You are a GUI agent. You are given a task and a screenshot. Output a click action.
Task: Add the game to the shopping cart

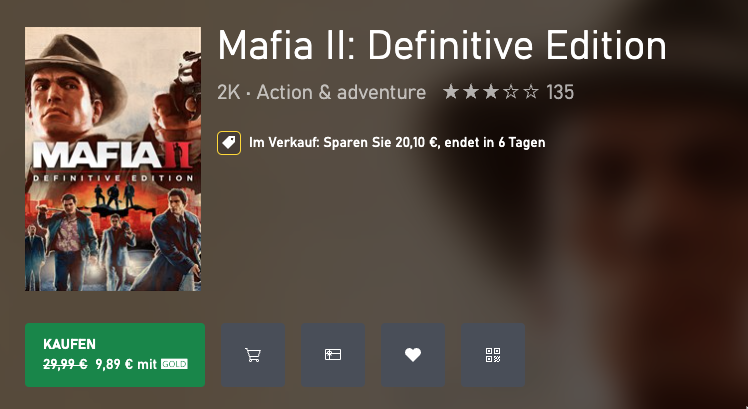(253, 355)
